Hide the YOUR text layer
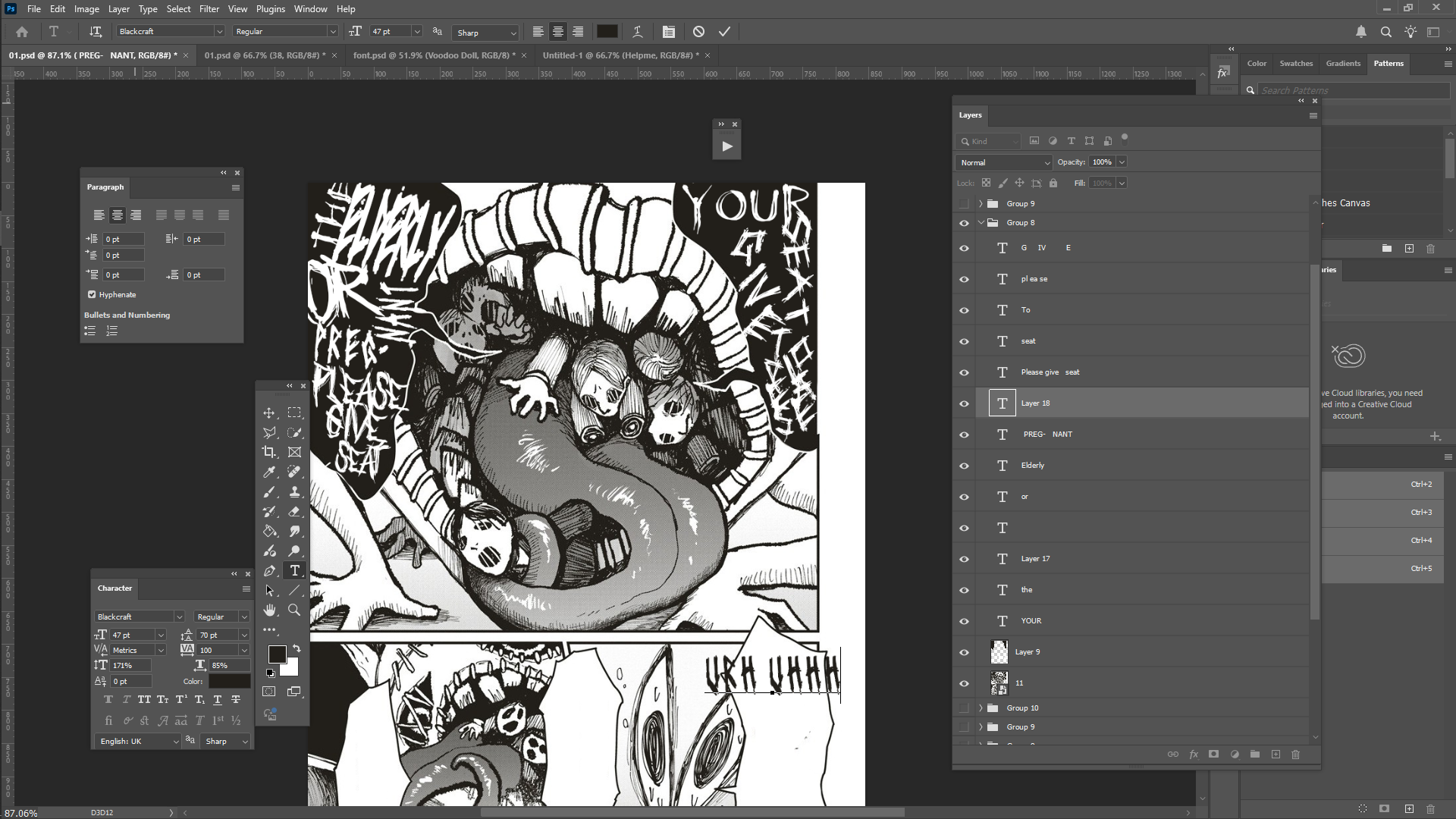 [x=964, y=621]
